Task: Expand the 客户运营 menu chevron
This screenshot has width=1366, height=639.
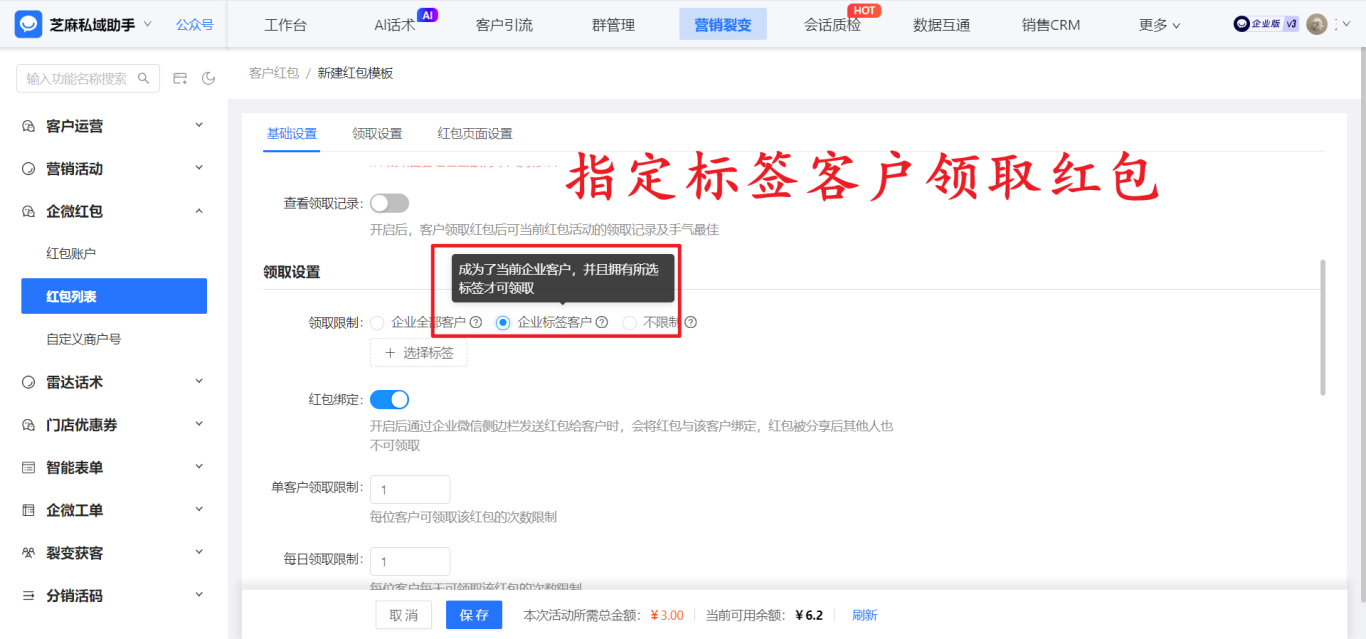Action: click(199, 125)
